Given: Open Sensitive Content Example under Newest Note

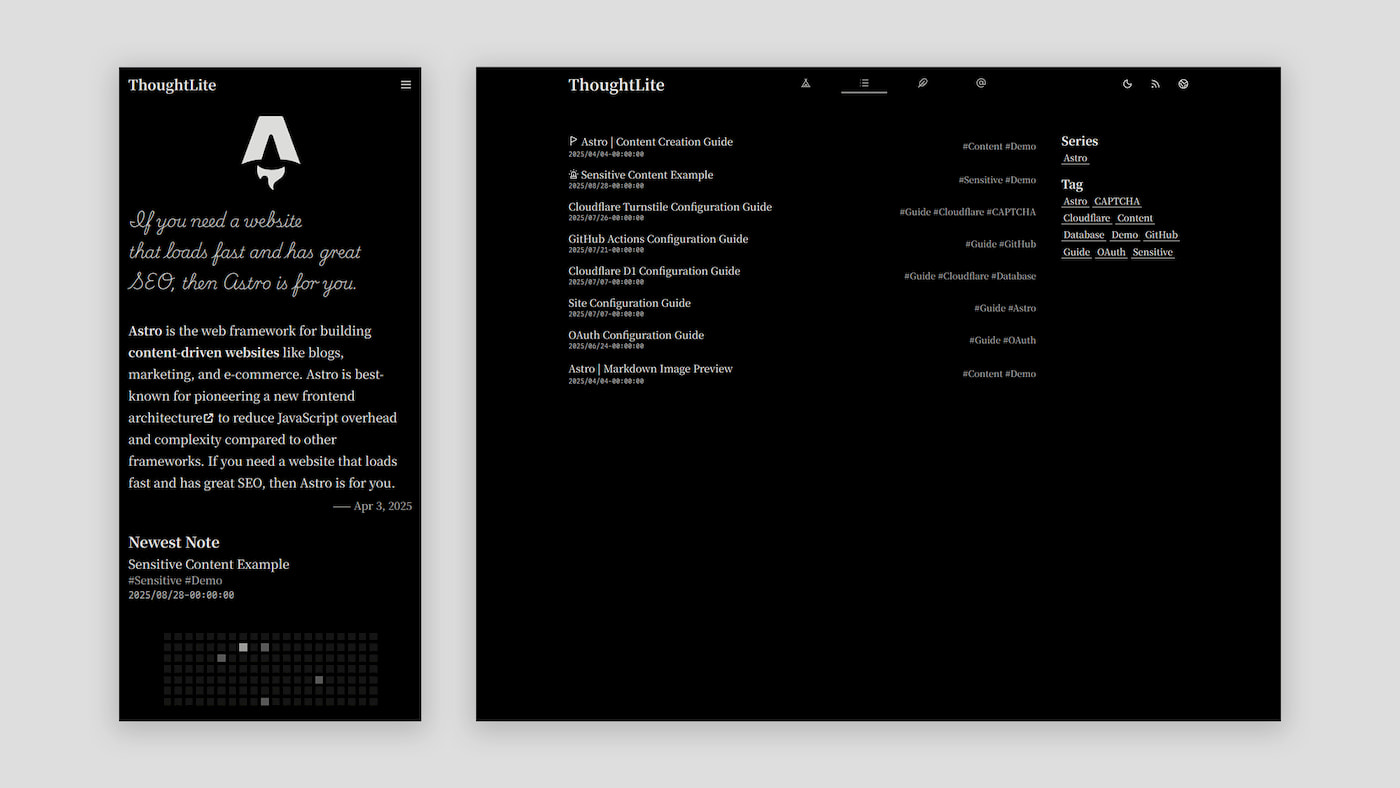Looking at the screenshot, I should [x=208, y=564].
